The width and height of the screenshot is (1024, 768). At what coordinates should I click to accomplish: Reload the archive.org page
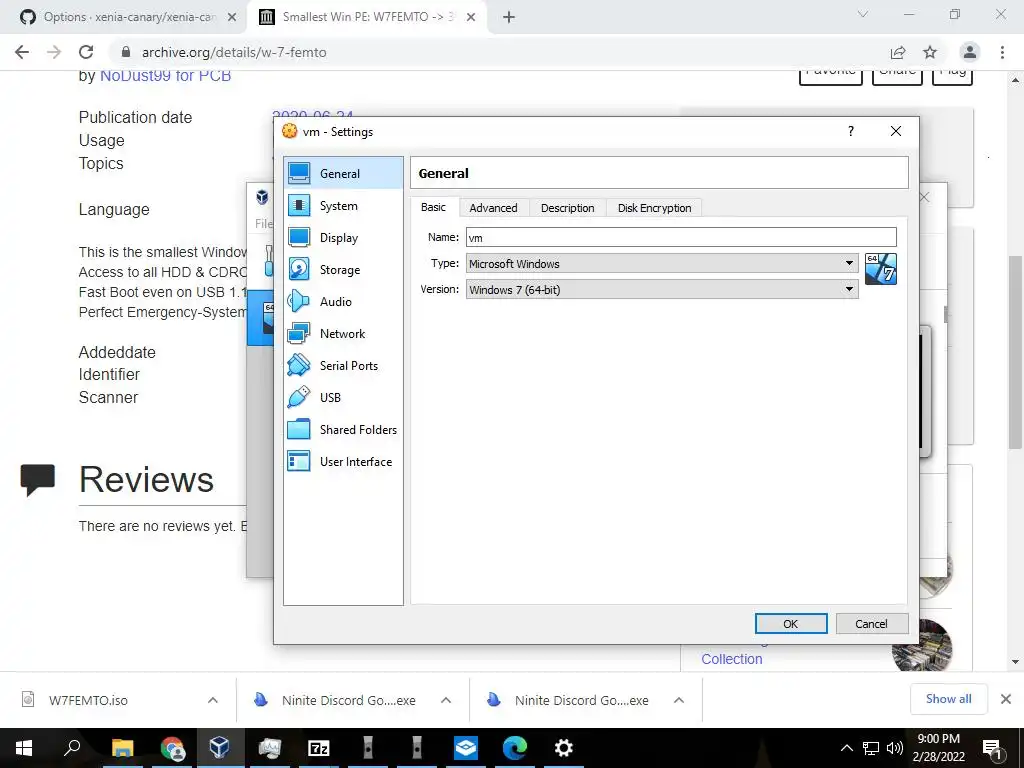tap(86, 52)
